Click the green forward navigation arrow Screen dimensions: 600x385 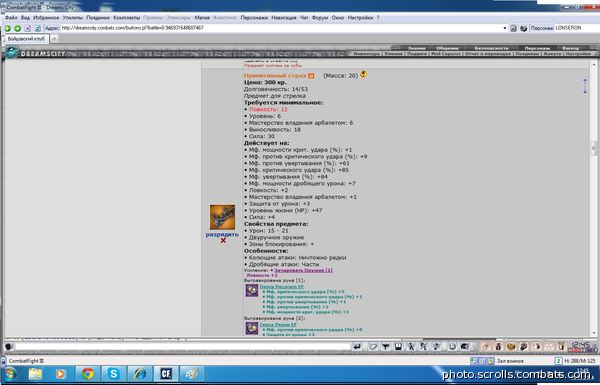[x=18, y=28]
